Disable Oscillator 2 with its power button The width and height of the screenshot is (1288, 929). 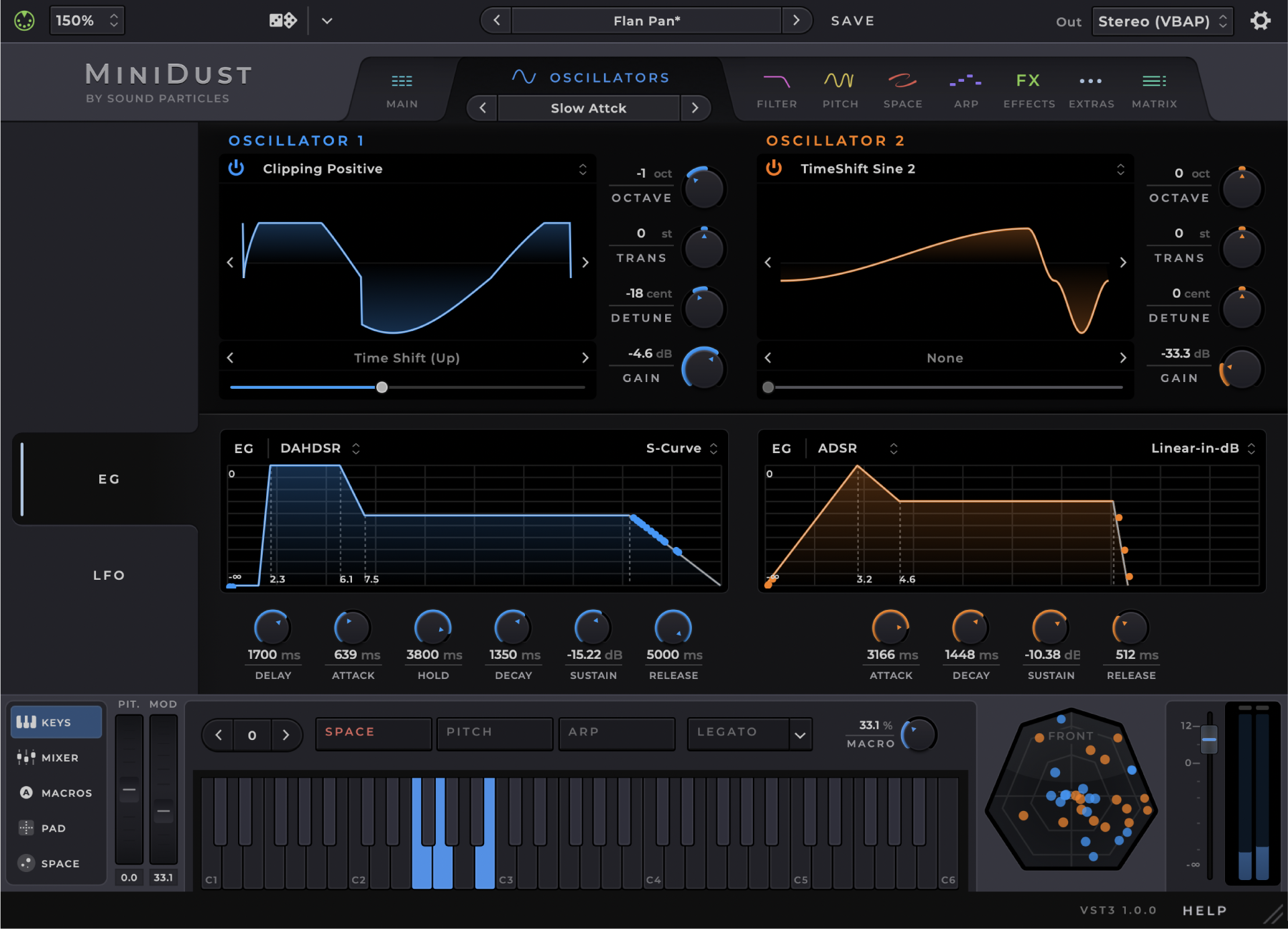774,168
